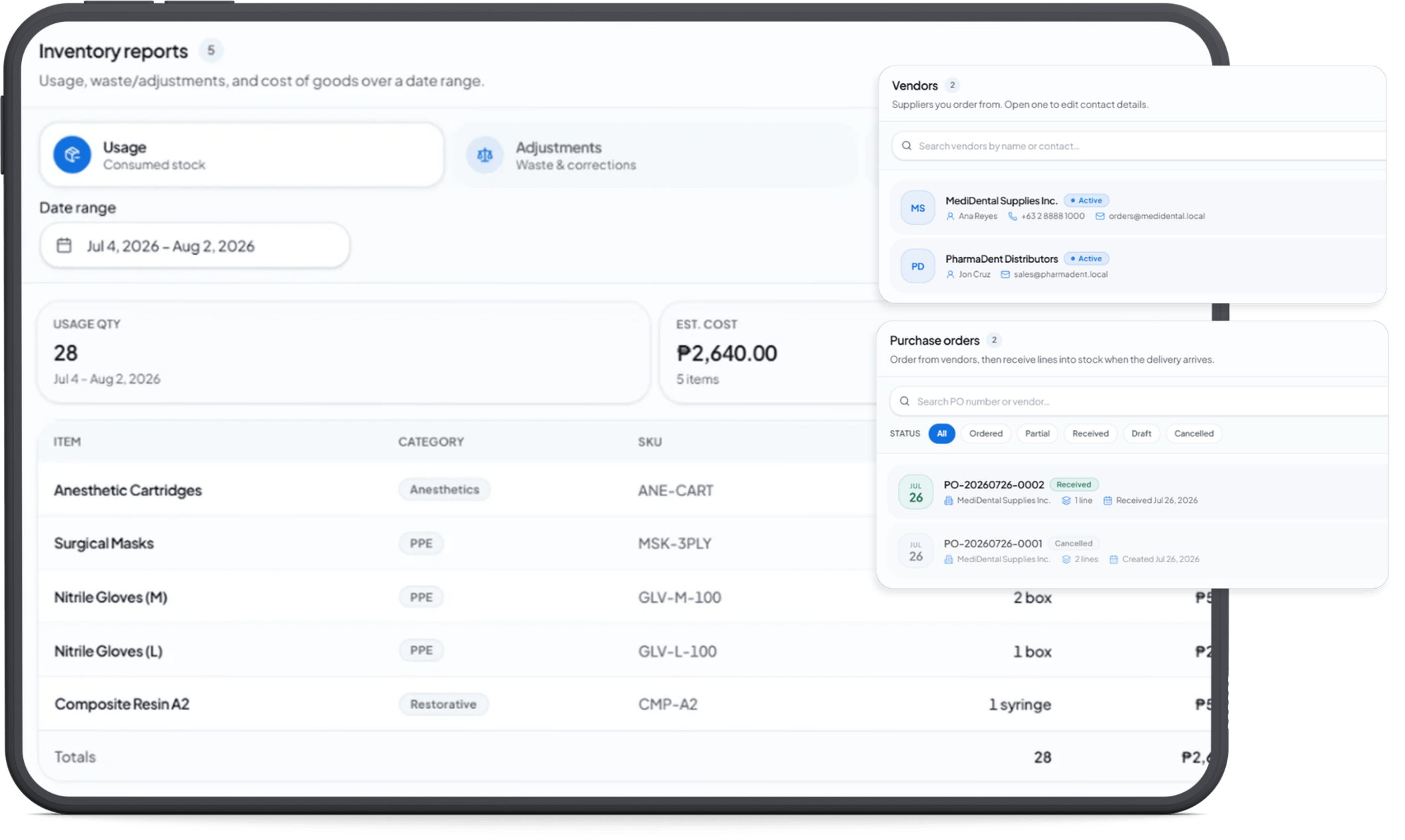1405x840 pixels.
Task: Click the person icon beside Ana Reyes
Action: point(950,216)
